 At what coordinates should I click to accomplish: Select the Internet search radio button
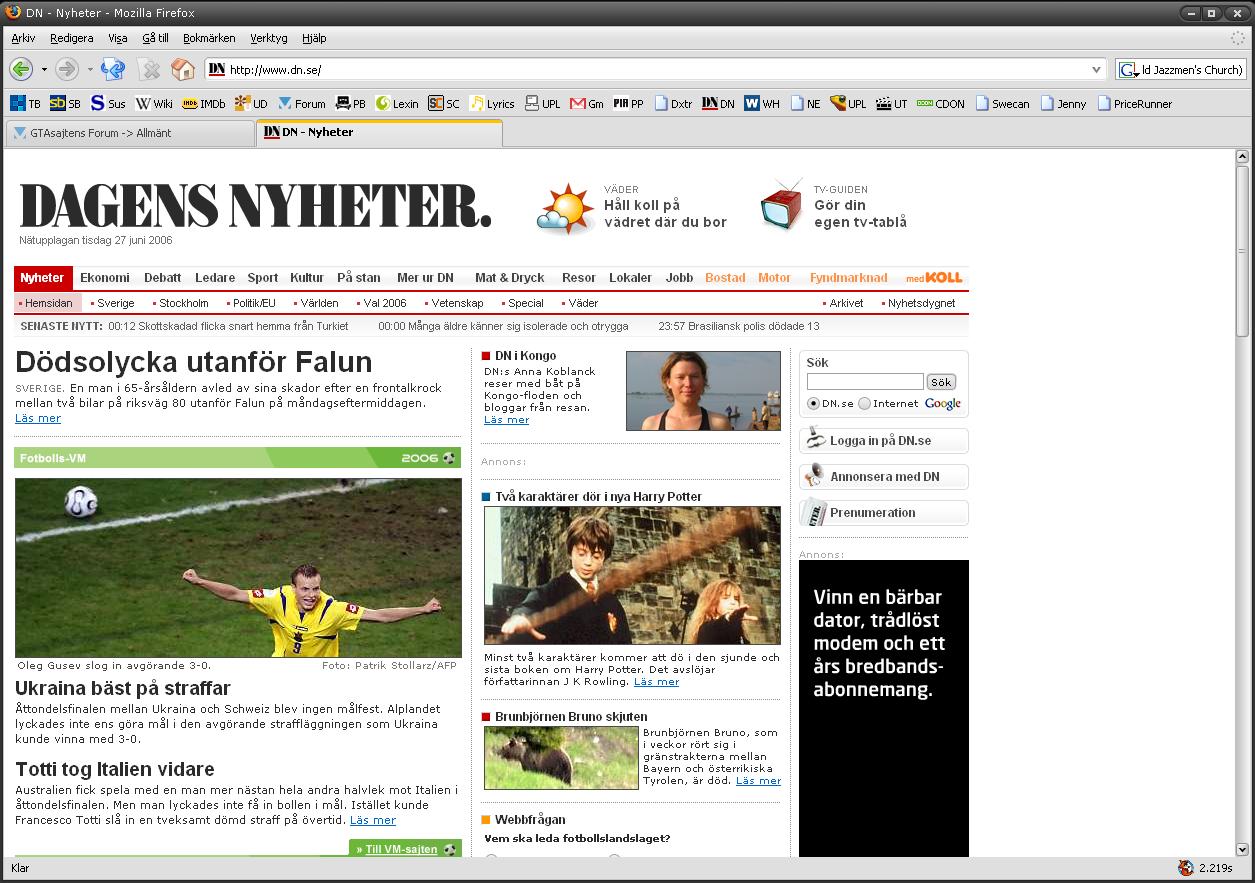pyautogui.click(x=864, y=403)
